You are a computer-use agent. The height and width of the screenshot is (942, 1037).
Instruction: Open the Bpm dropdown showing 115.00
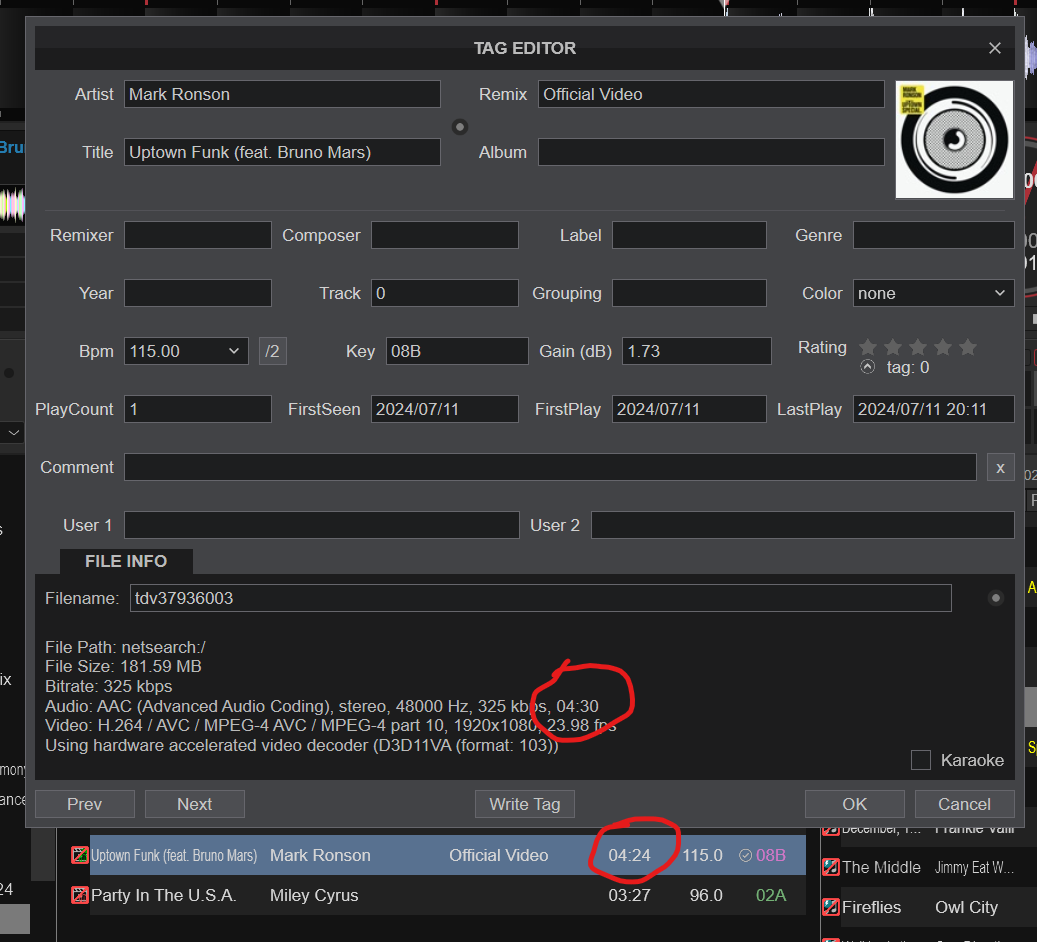[x=186, y=351]
